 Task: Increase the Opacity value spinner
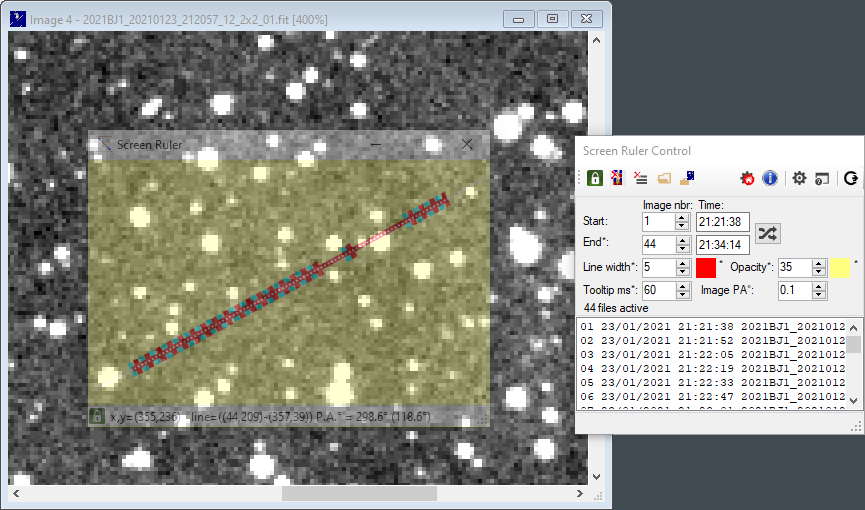[x=820, y=263]
